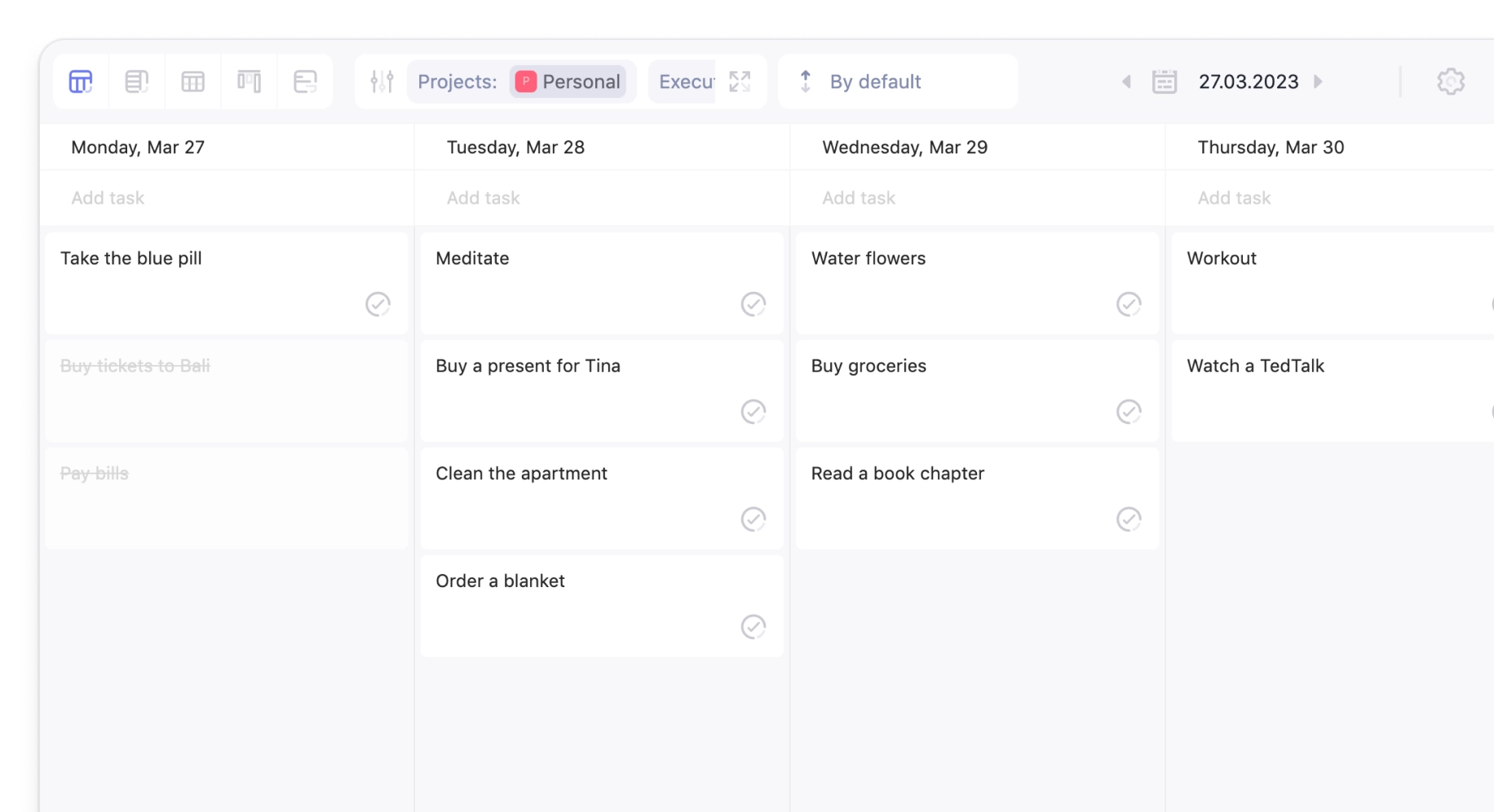Navigate to previous week with left arrow
Screen dimensions: 1494x812
[x=1126, y=82]
